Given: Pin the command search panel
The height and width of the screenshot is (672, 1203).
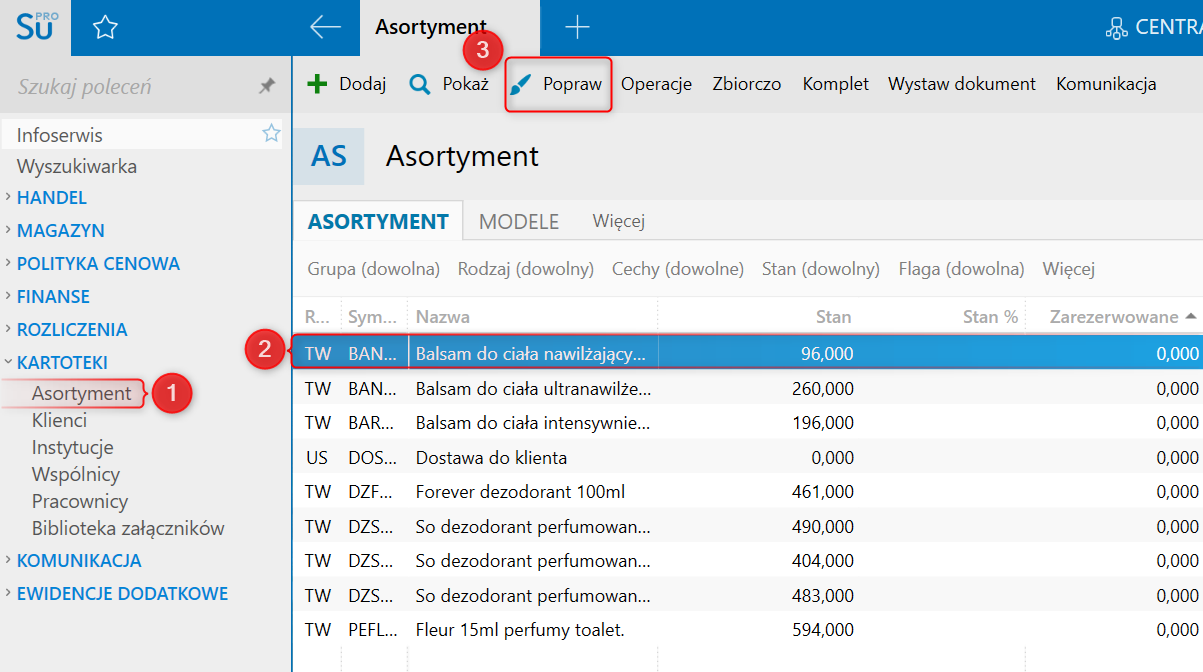Looking at the screenshot, I should pos(266,87).
